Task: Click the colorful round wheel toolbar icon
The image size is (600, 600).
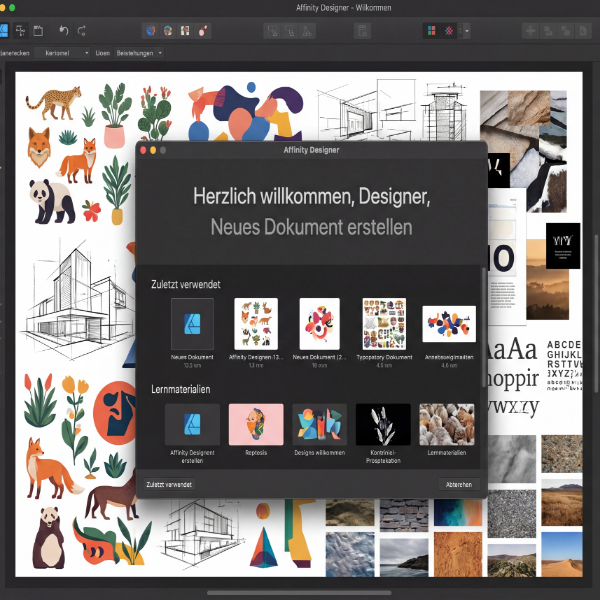Action: click(168, 31)
